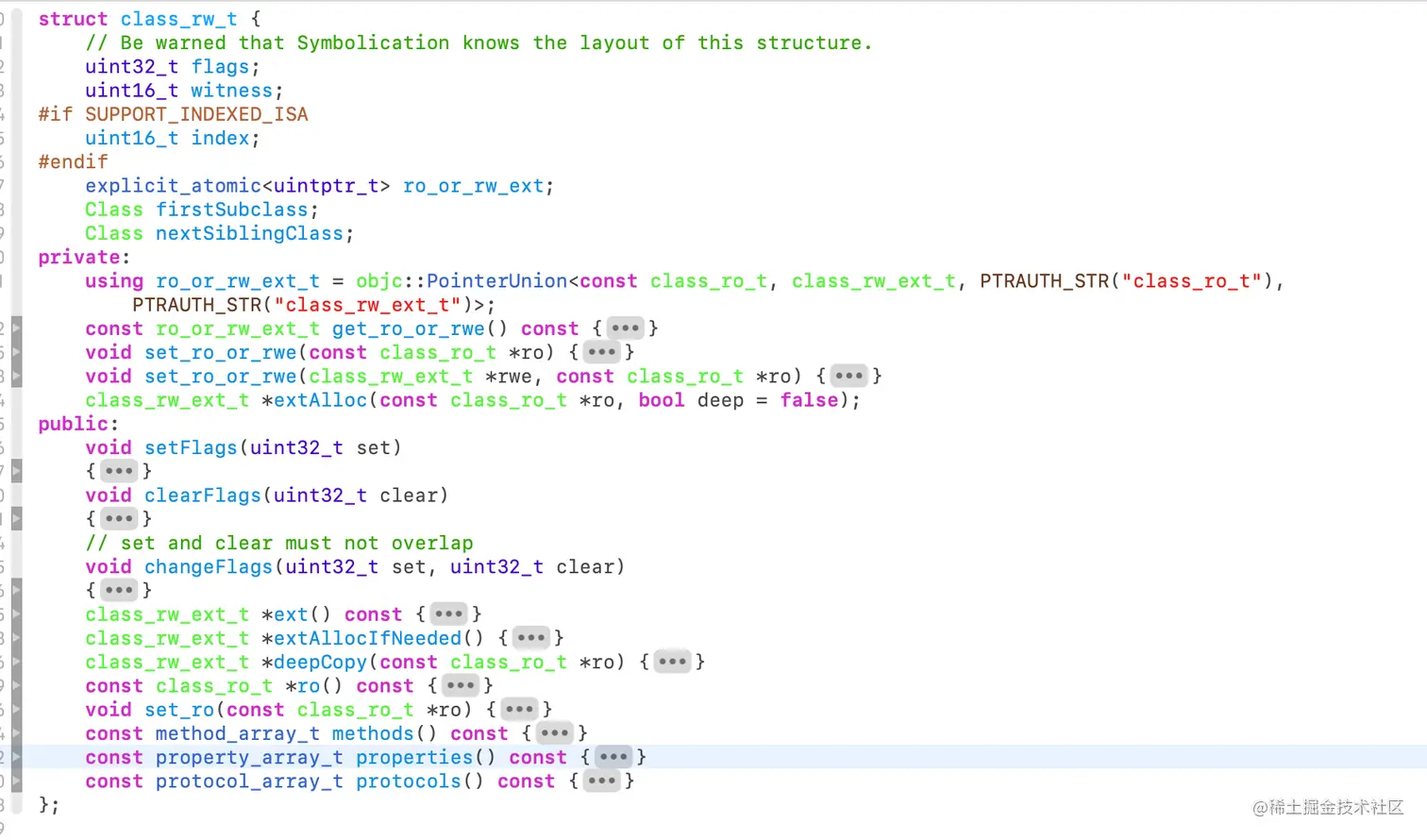This screenshot has height=840, width=1427.
Task: Click the using keyword
Action: click(114, 281)
